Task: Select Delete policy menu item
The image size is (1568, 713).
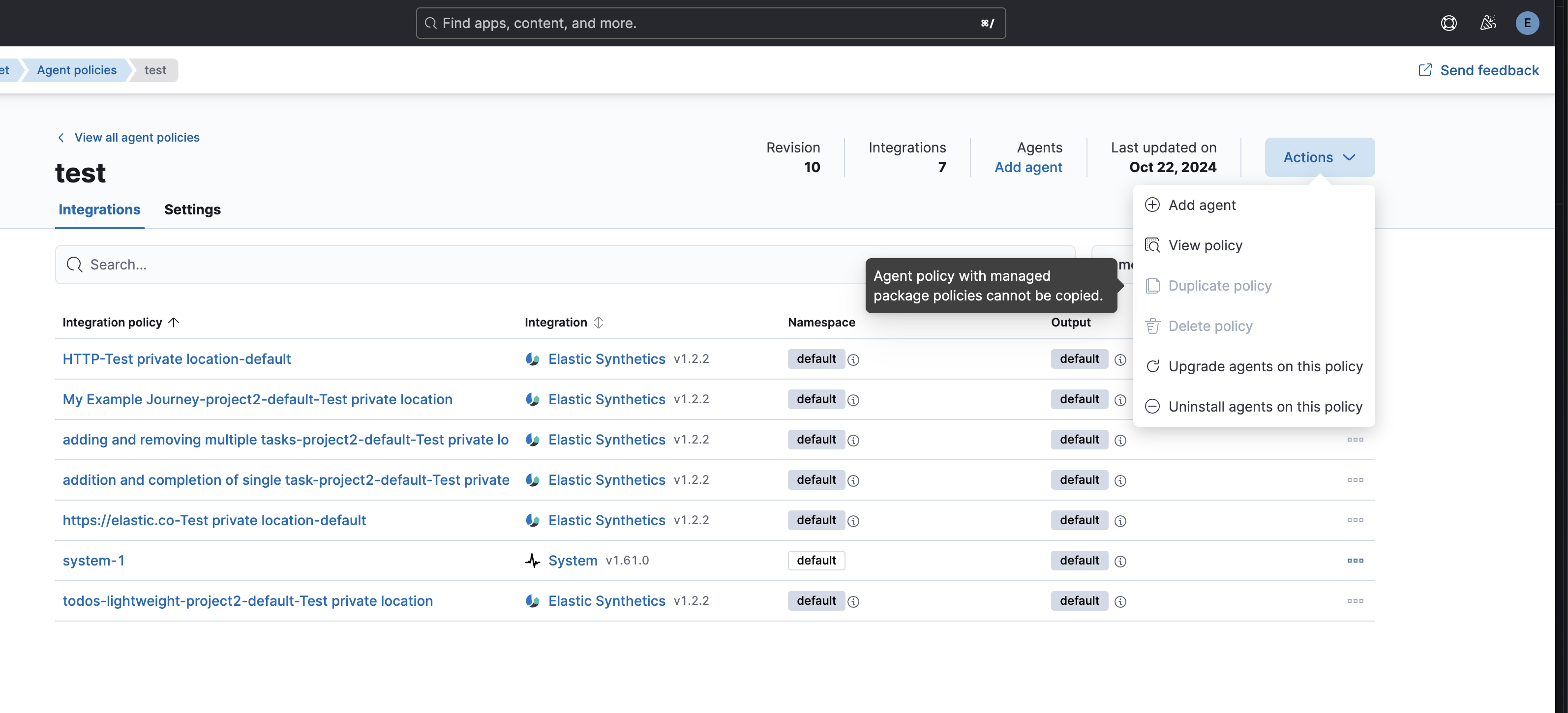Action: (1254, 326)
